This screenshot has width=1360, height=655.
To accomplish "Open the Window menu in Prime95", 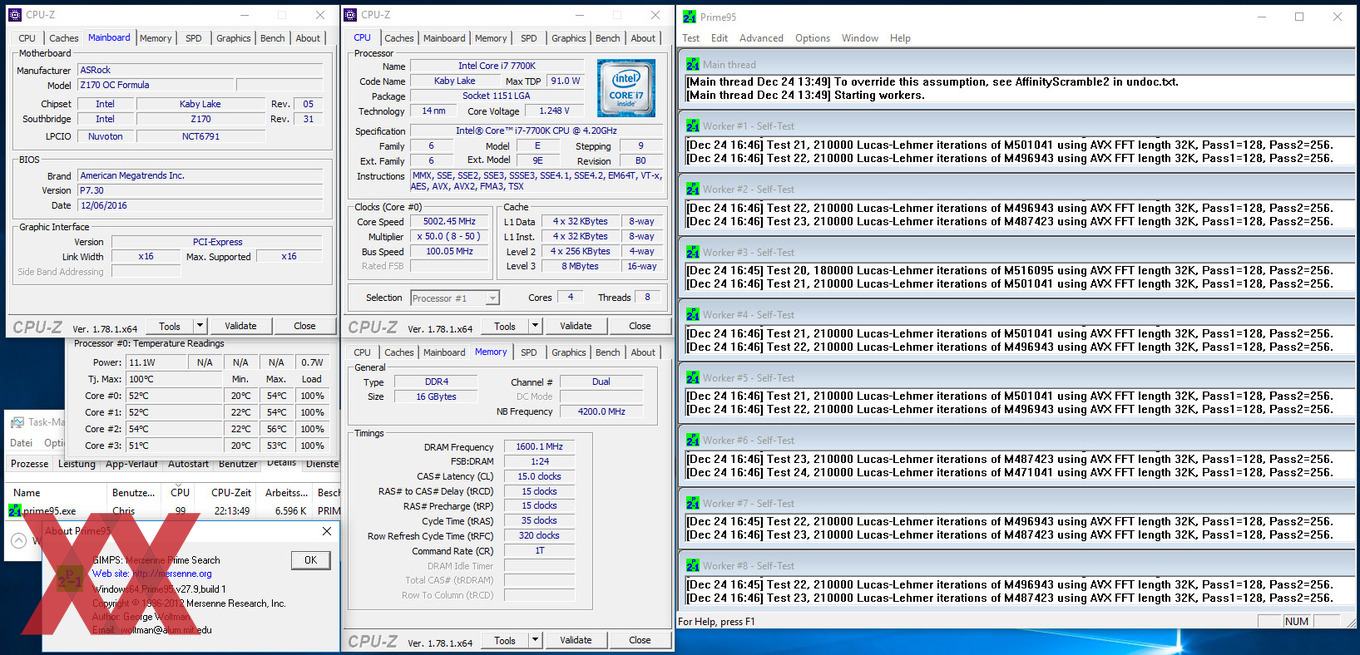I will point(860,38).
